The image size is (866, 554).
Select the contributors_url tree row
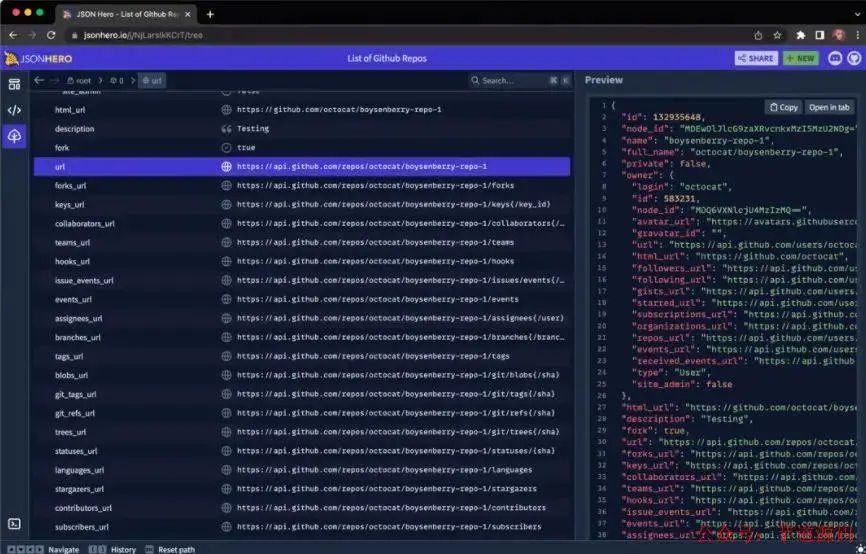pyautogui.click(x=302, y=508)
